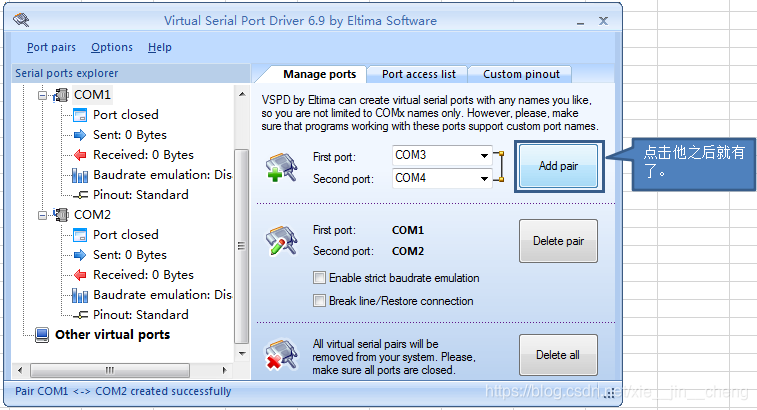Toggle Break line/Restore connection checkbox

click(x=319, y=301)
